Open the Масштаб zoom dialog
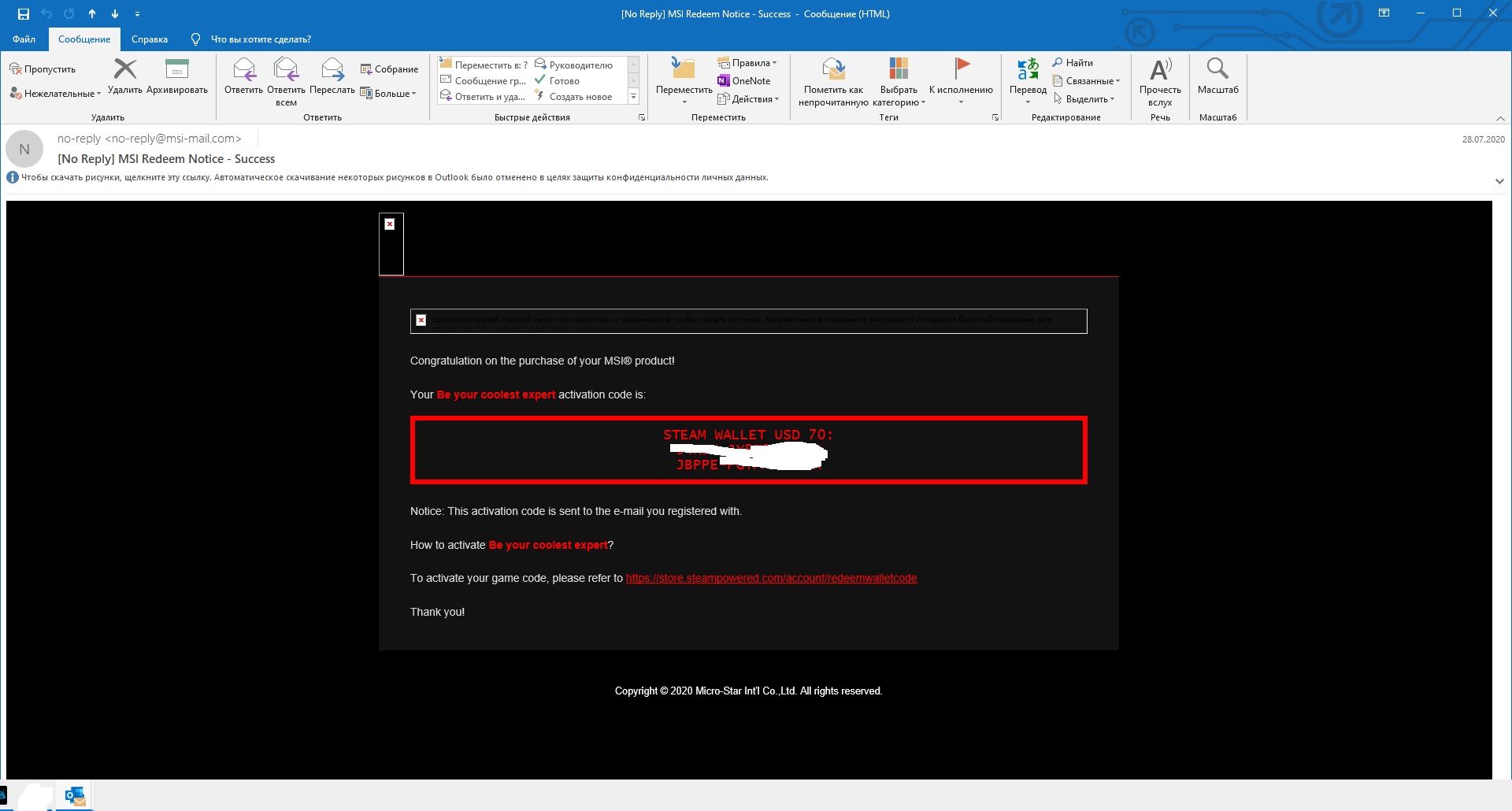The height and width of the screenshot is (811, 1512). [1217, 76]
